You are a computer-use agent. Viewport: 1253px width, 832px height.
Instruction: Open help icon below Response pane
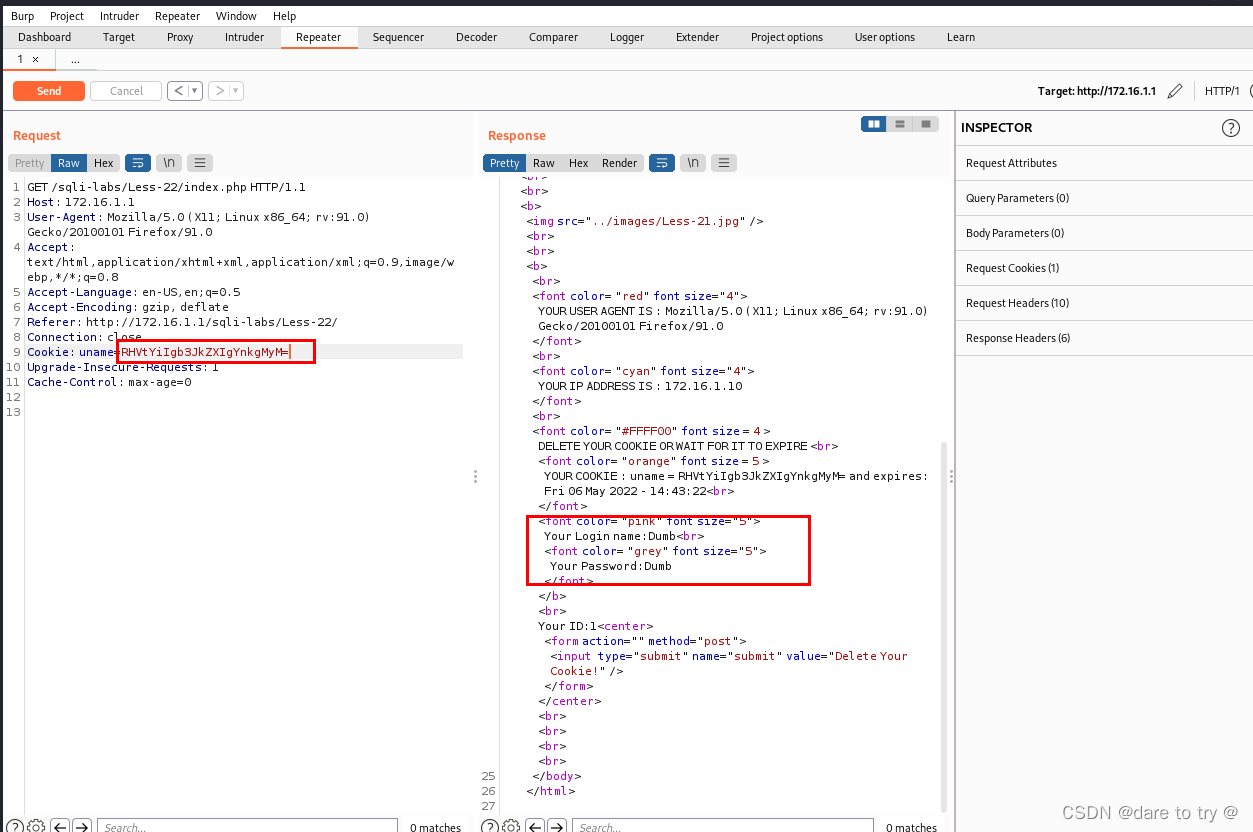click(490, 827)
